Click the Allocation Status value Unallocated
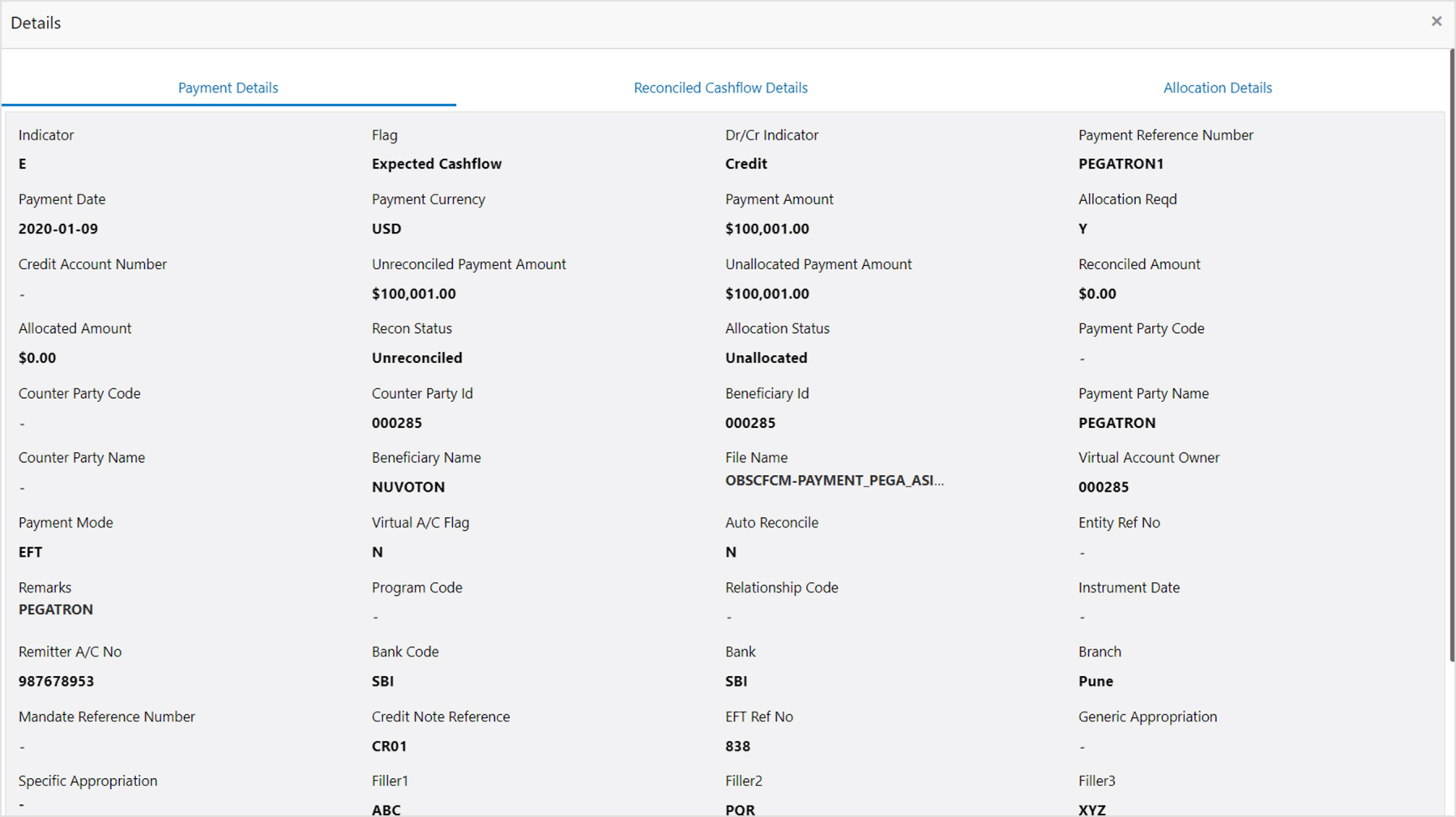 766,357
